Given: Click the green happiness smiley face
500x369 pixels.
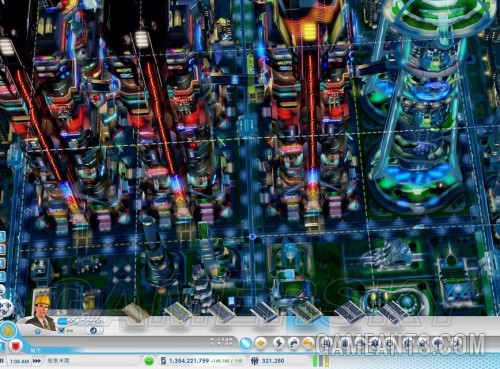Looking at the screenshot, I should 149,361.
